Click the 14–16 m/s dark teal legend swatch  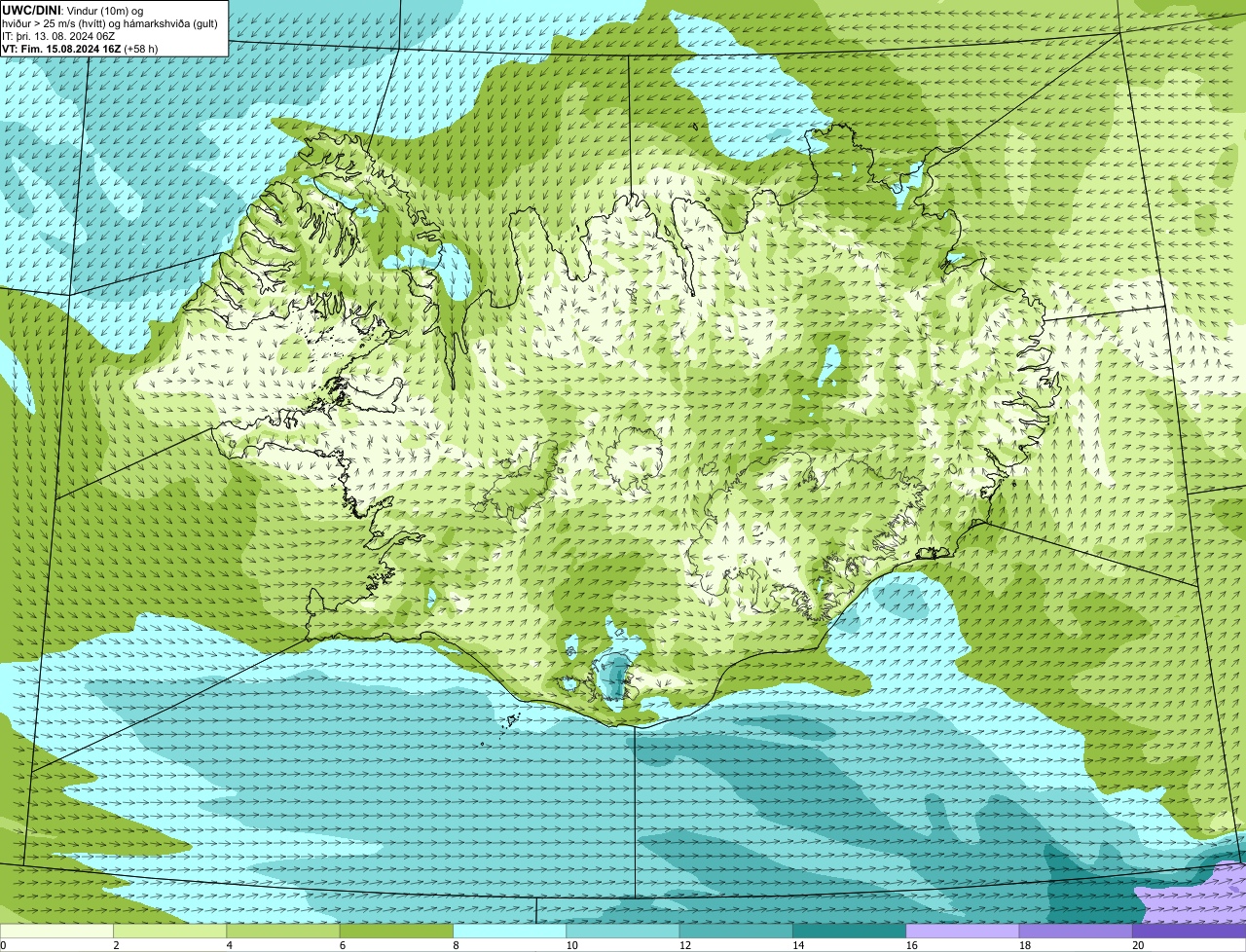pos(849,932)
